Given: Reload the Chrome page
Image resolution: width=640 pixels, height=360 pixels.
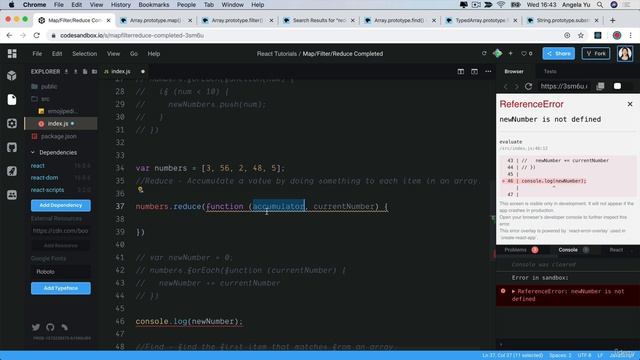Looking at the screenshot, I should (x=37, y=36).
